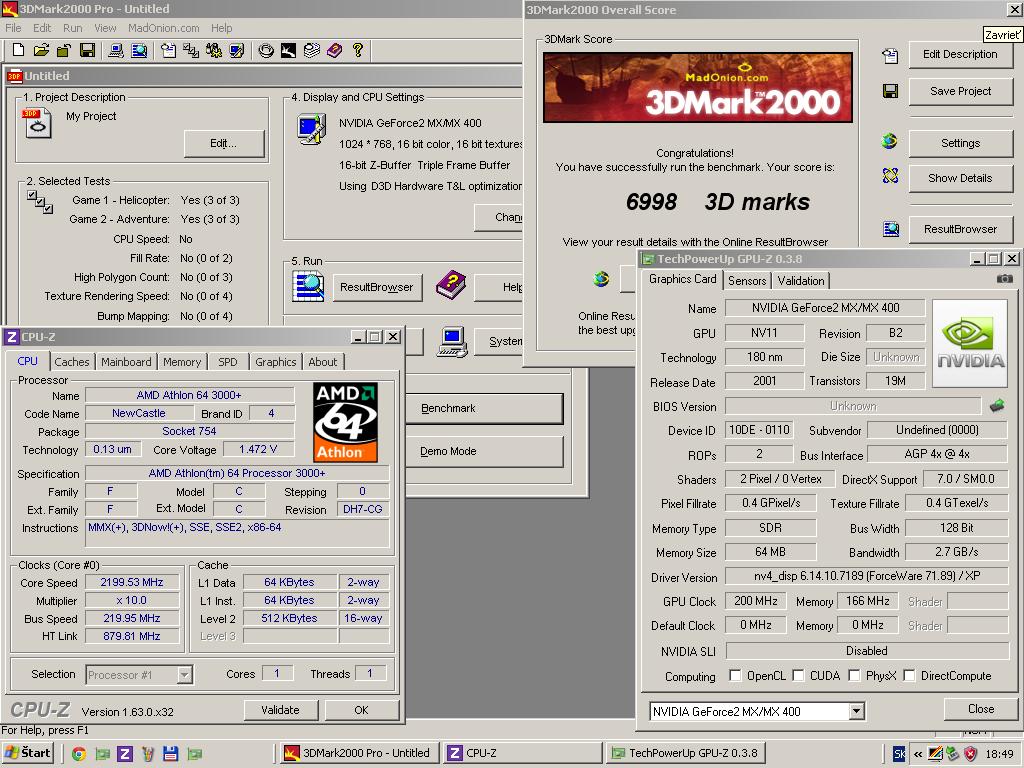Click the Show Details button
Image resolution: width=1024 pixels, height=768 pixels.
[960, 178]
